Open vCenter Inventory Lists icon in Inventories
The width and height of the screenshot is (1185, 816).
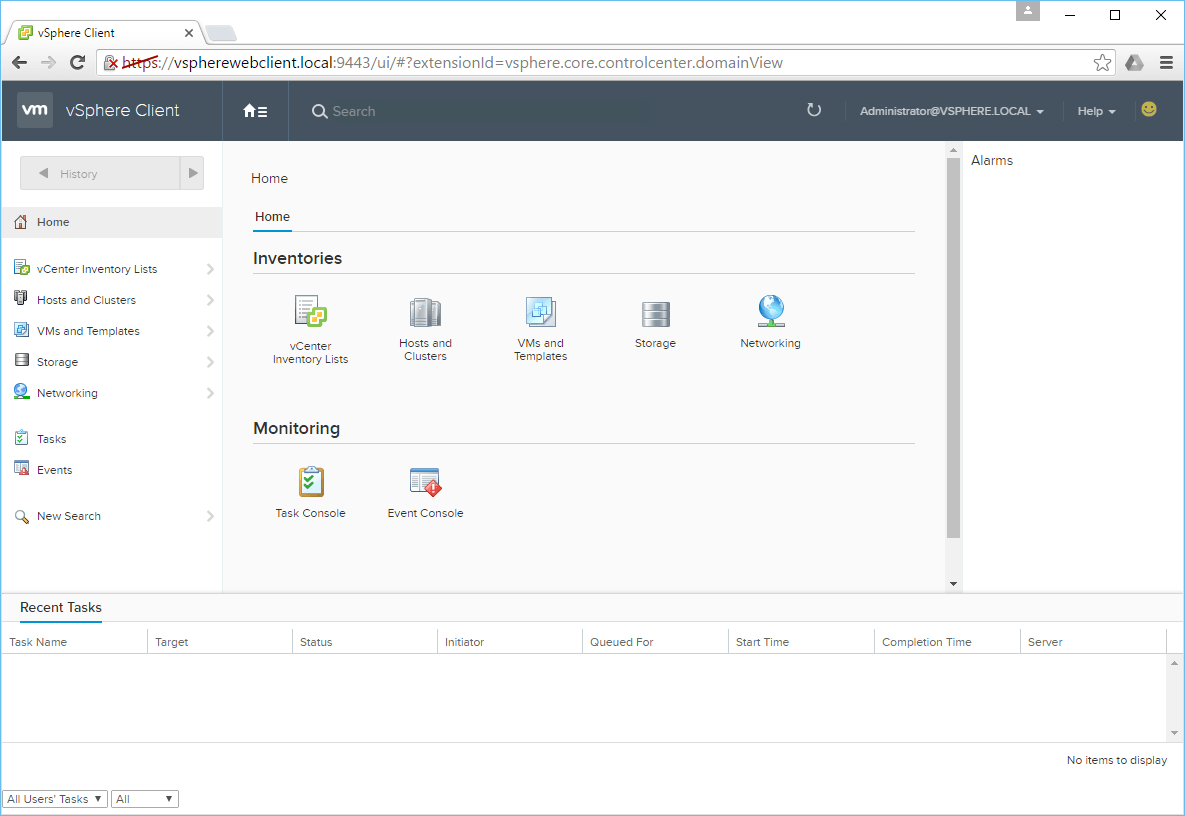click(311, 311)
